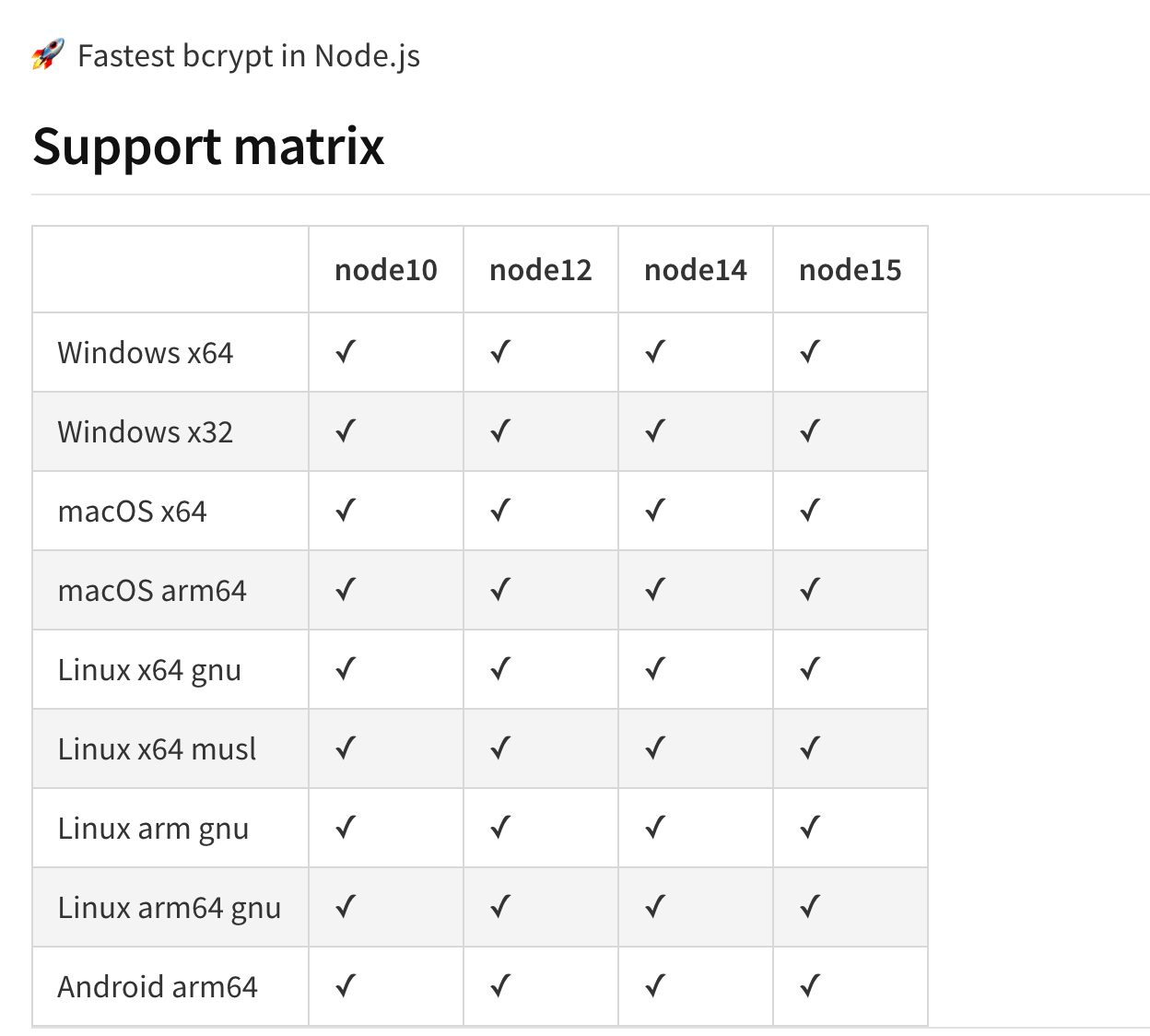
Task: Click the Windows x64 node10 checkmark
Action: click(346, 352)
